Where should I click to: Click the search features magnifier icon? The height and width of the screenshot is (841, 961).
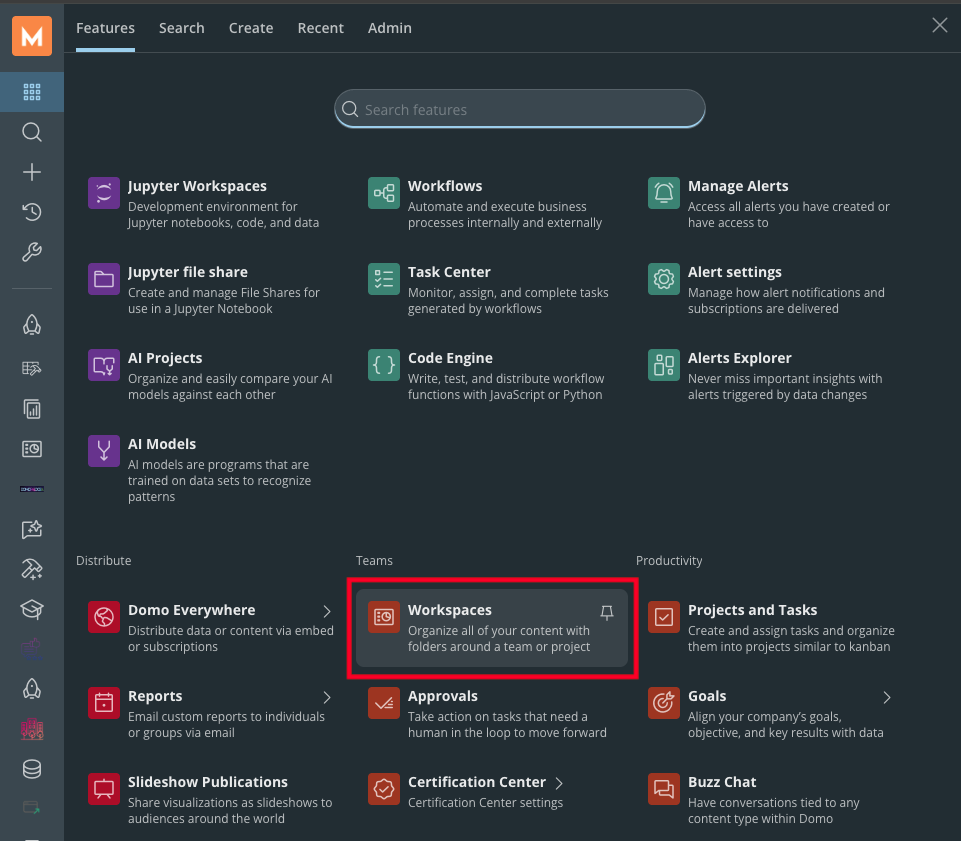coord(350,109)
